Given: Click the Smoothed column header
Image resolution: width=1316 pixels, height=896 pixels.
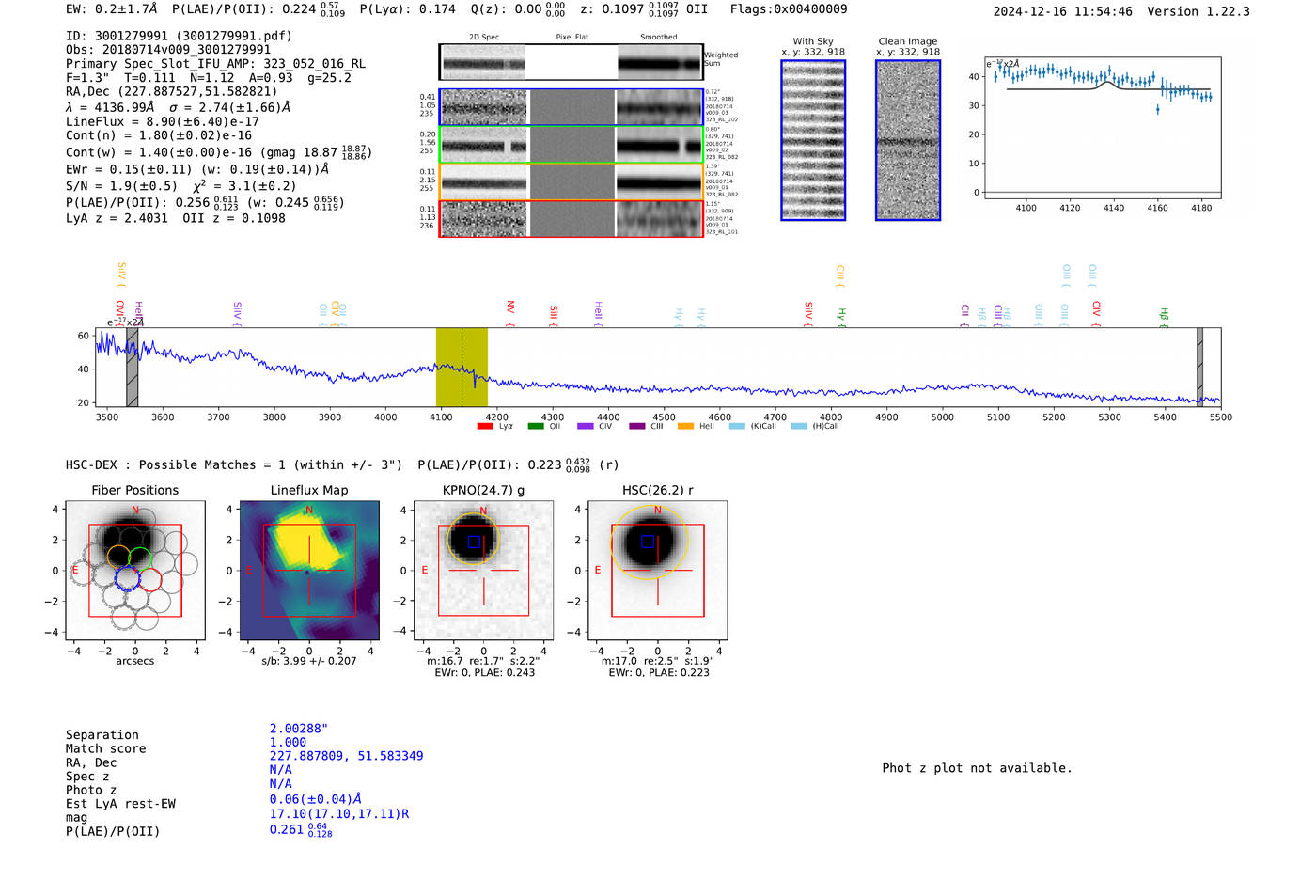Looking at the screenshot, I should click(658, 38).
